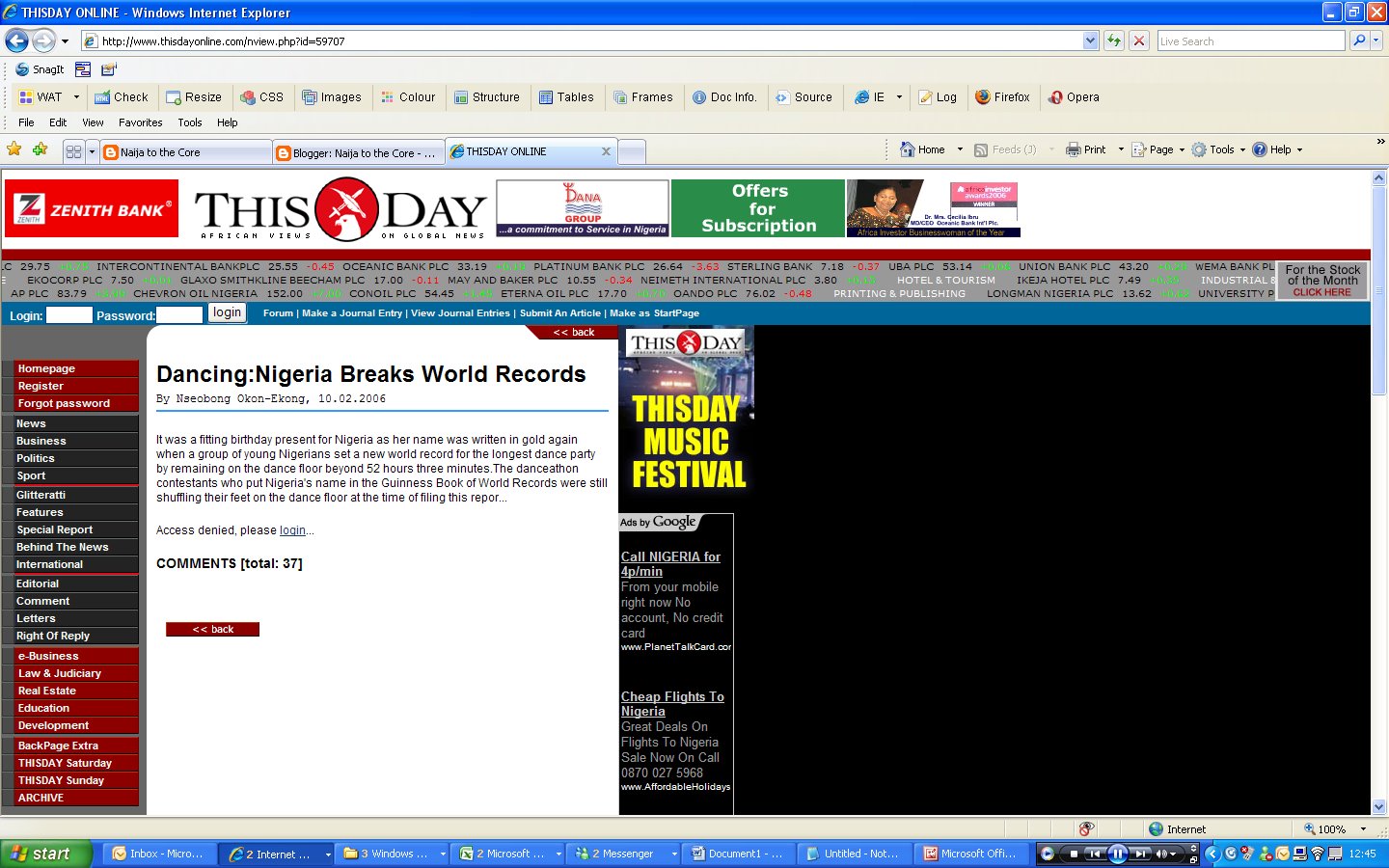Screen dimensions: 1389x868
Task: Open the Favorites menu
Action: 141,122
